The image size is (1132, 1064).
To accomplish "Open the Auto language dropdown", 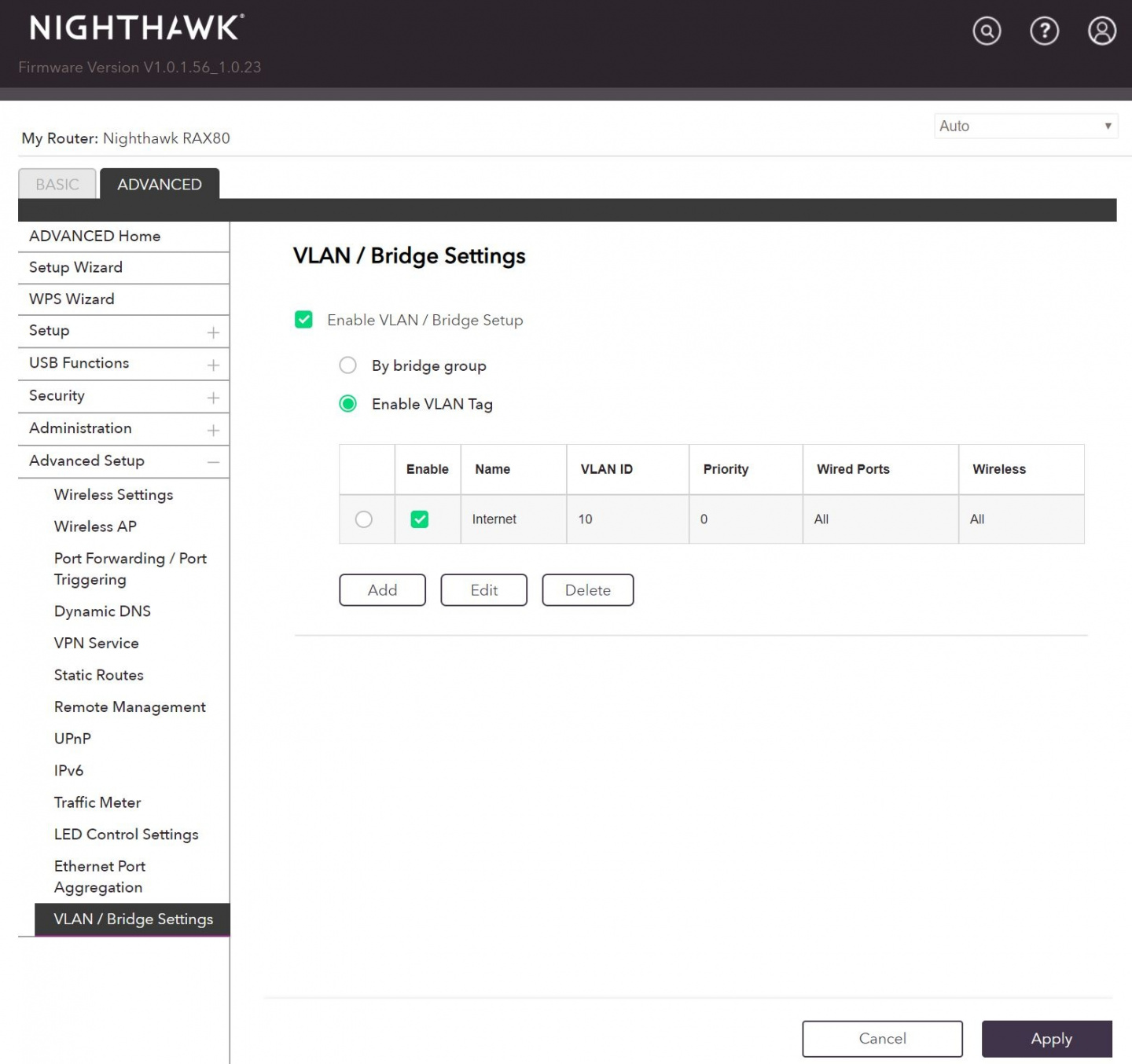I will click(1025, 126).
